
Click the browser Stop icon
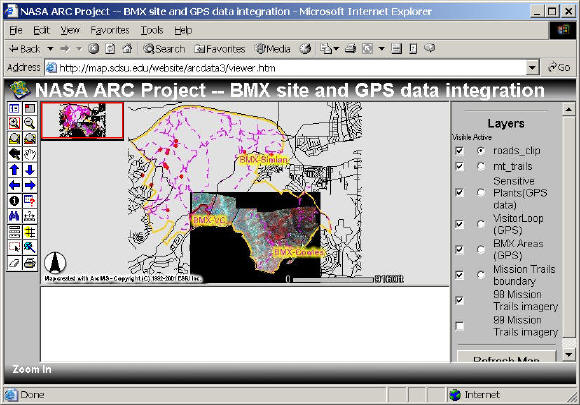click(94, 48)
